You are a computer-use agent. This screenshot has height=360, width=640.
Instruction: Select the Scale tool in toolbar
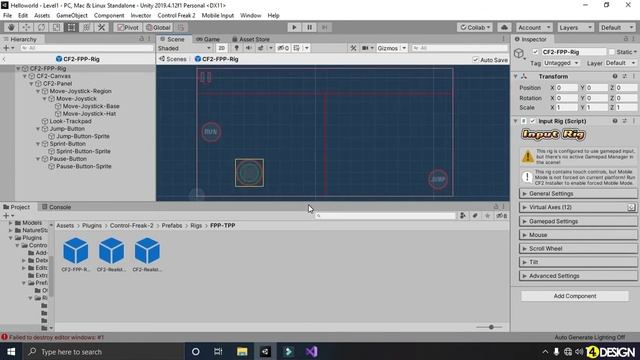(56, 27)
